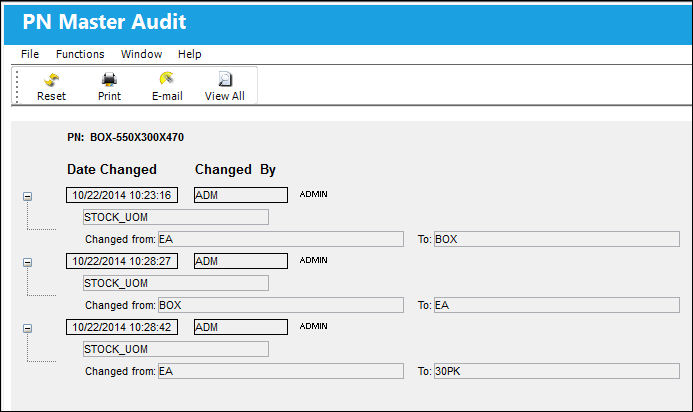Viewport: 693px width, 412px height.
Task: Open the Window menu
Action: (141, 54)
